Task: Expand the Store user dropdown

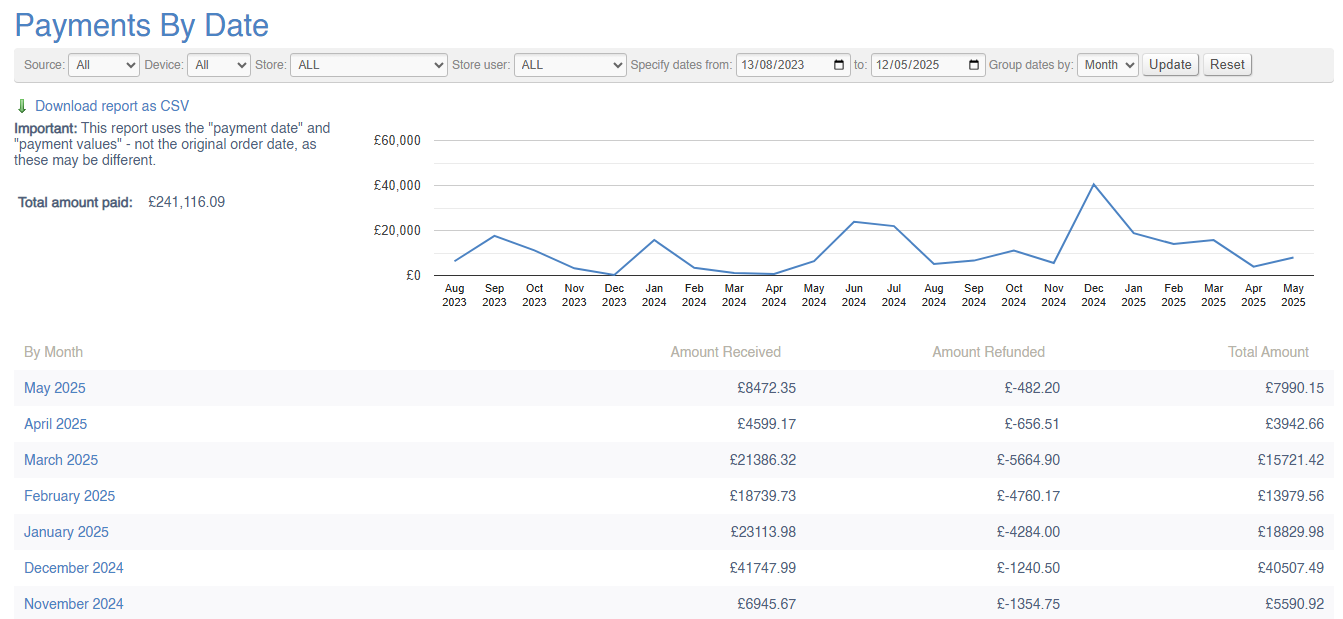Action: [571, 65]
